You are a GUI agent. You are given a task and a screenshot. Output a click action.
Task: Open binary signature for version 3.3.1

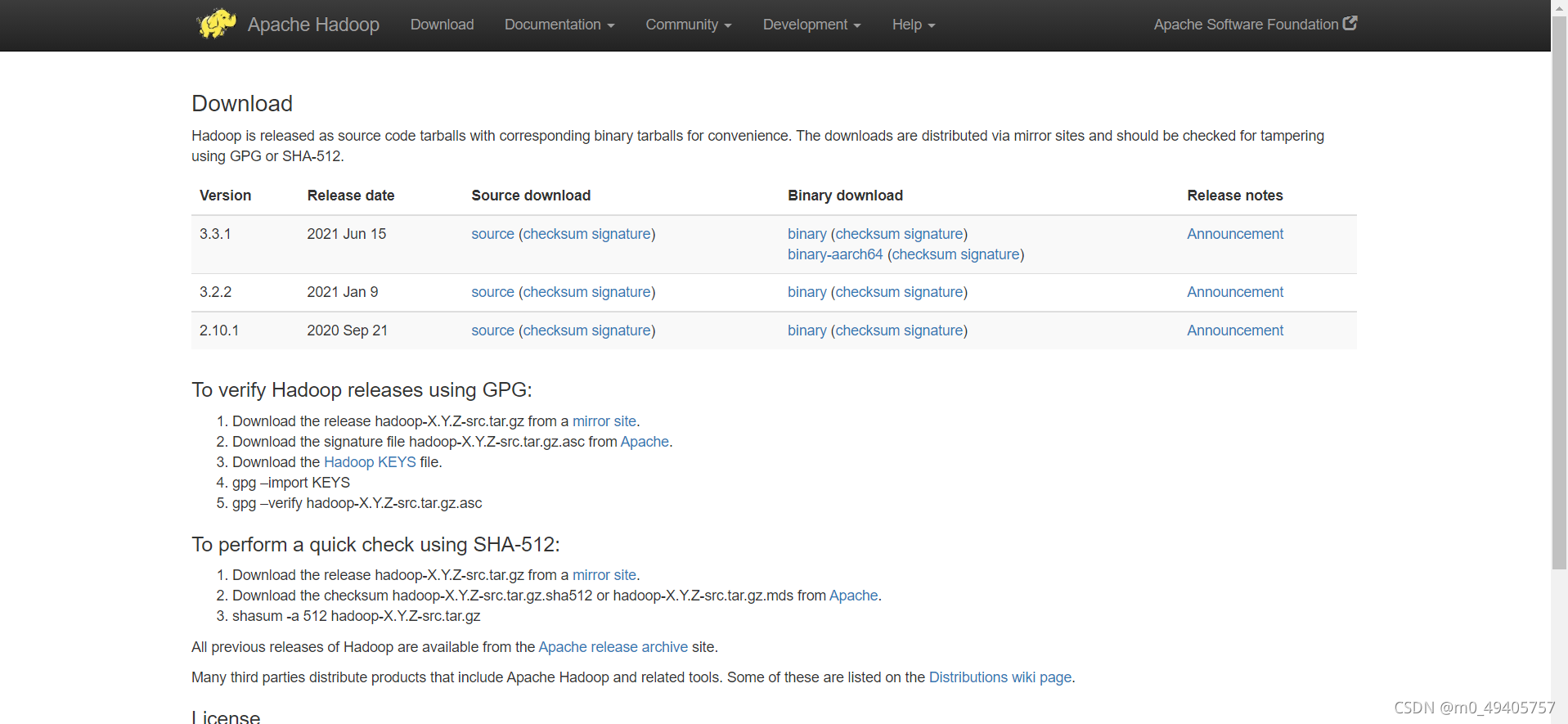coord(933,234)
